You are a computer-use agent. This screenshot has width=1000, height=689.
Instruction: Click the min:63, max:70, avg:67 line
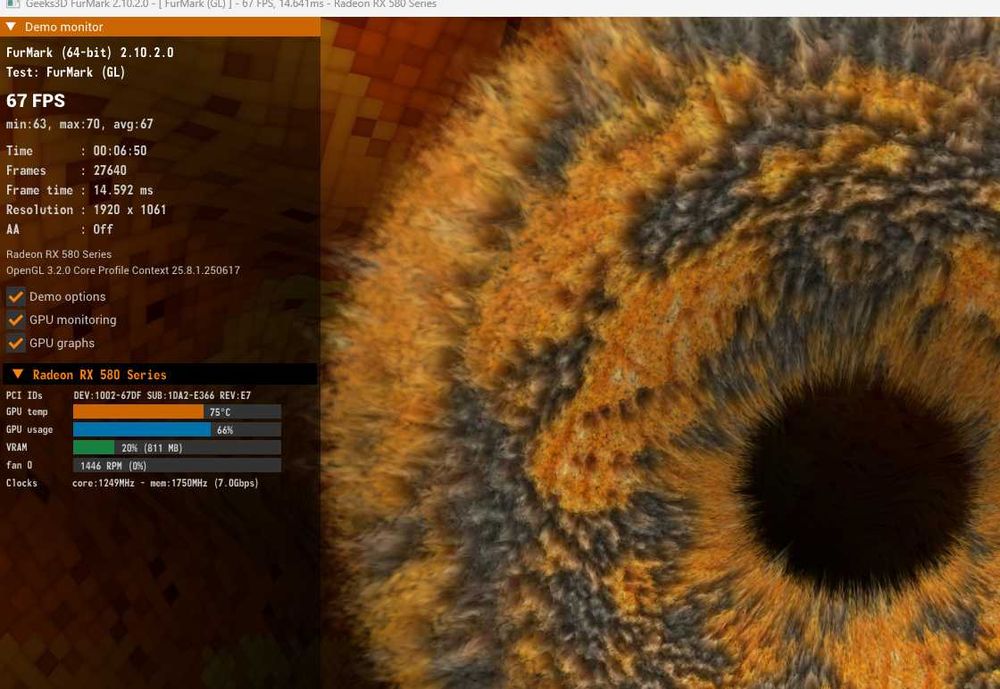point(80,124)
